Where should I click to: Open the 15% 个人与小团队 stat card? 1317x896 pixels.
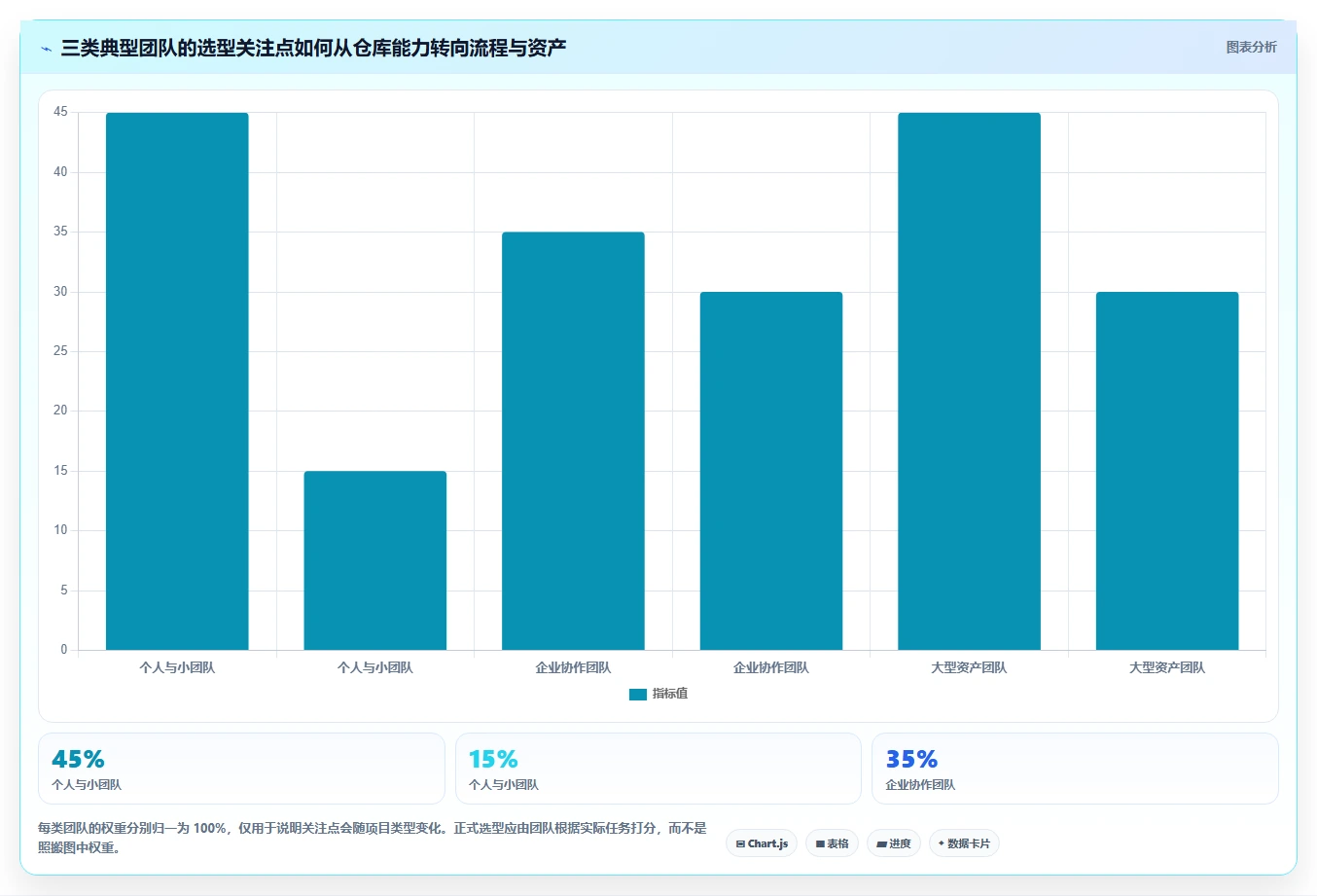pos(658,769)
